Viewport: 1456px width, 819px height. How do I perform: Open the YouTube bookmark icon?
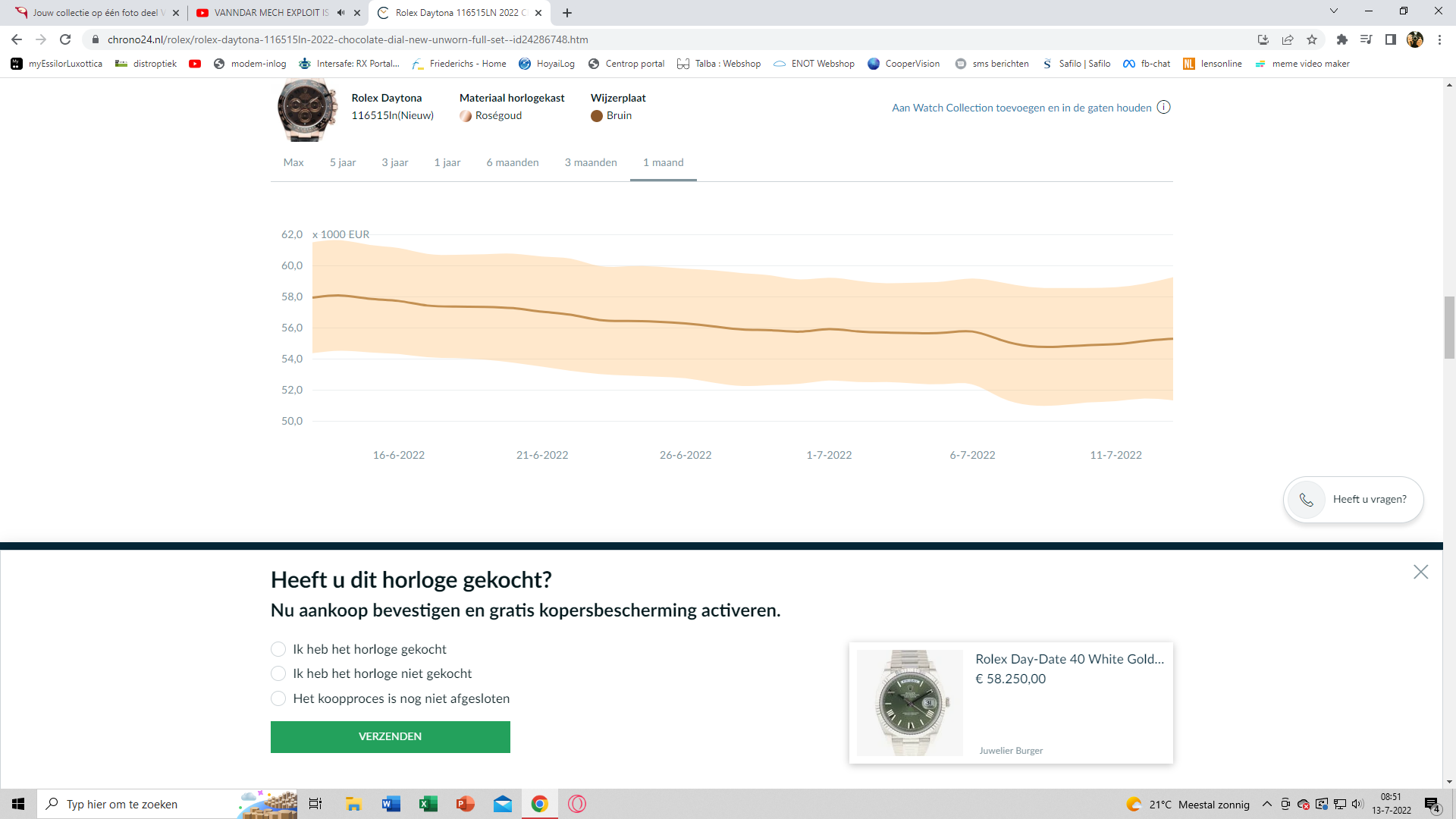(195, 64)
